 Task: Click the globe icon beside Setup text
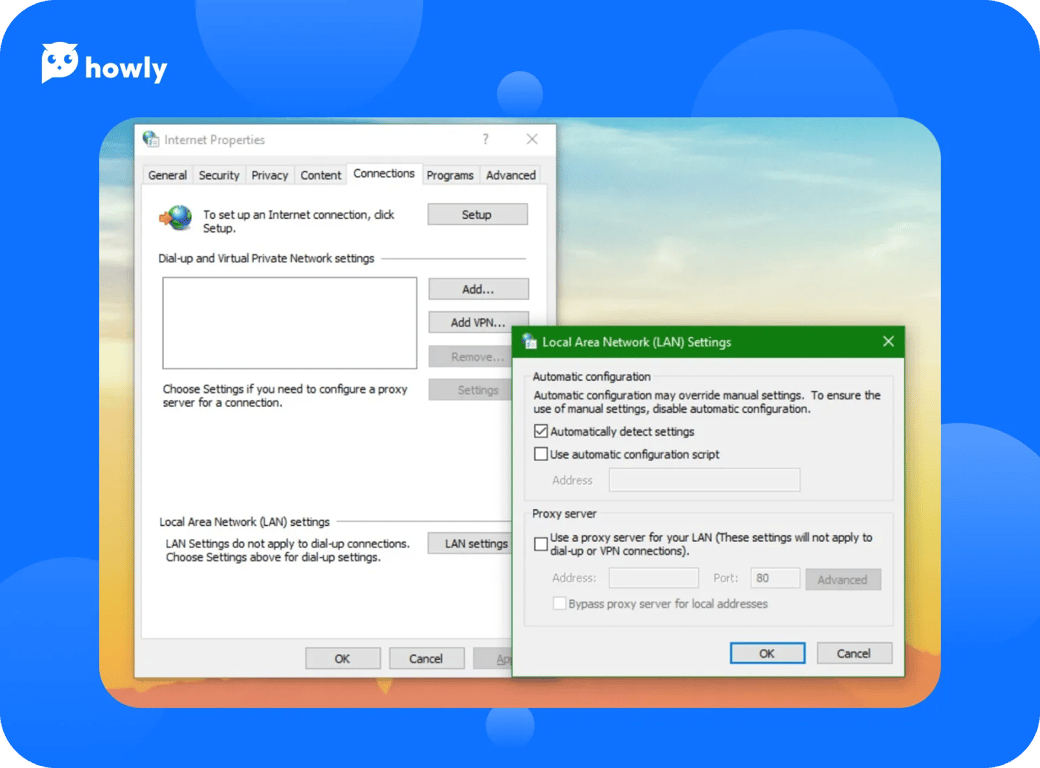[x=177, y=217]
